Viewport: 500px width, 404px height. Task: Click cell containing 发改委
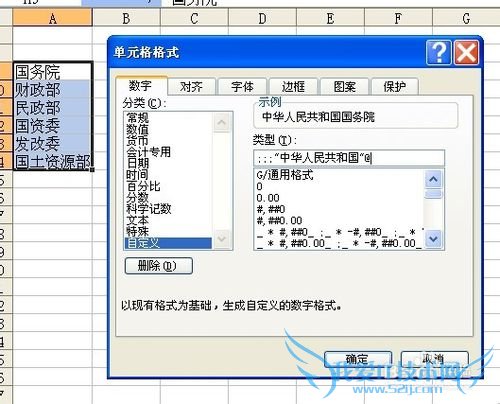click(x=52, y=143)
